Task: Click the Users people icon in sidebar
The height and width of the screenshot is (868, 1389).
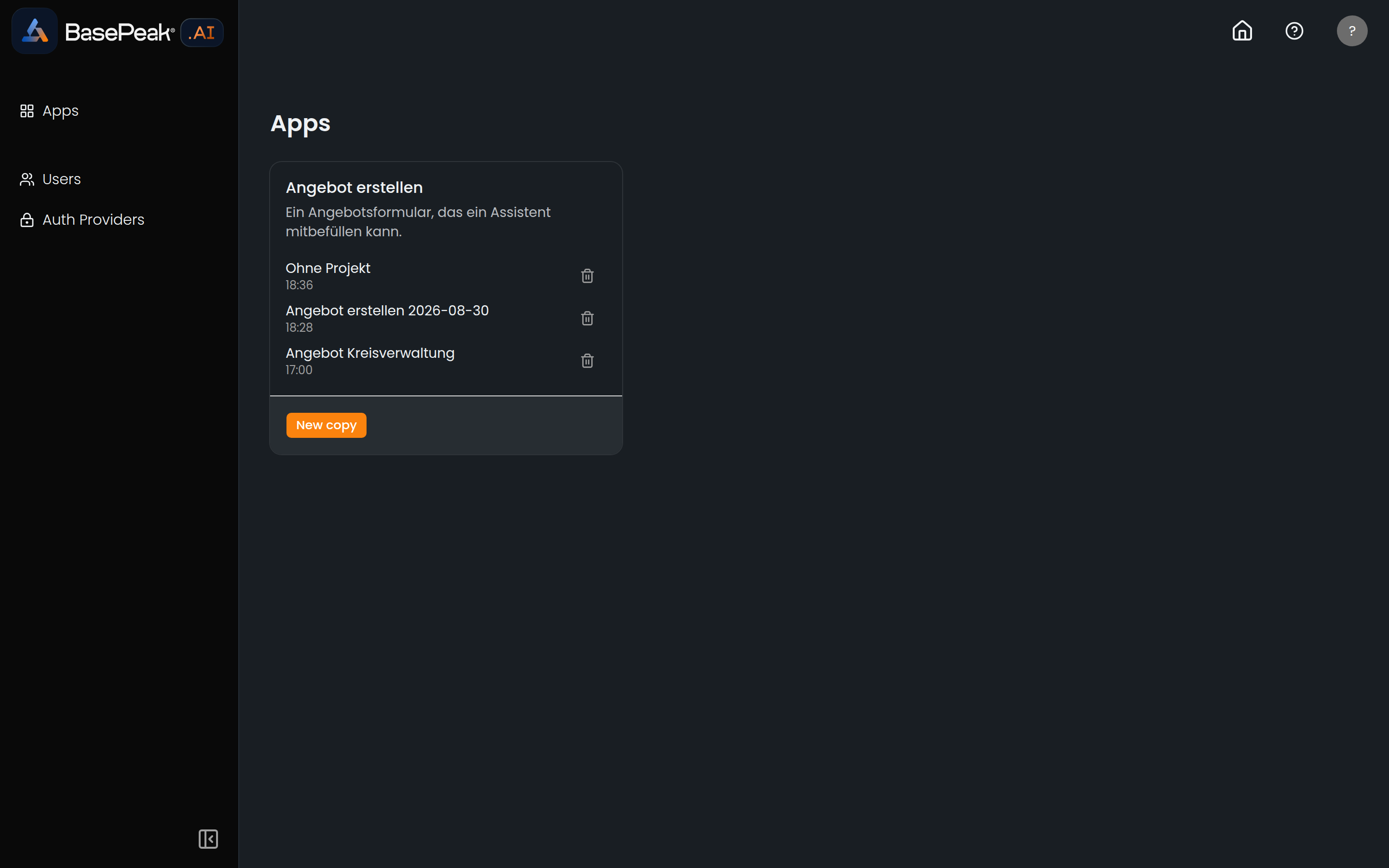Action: (x=27, y=180)
